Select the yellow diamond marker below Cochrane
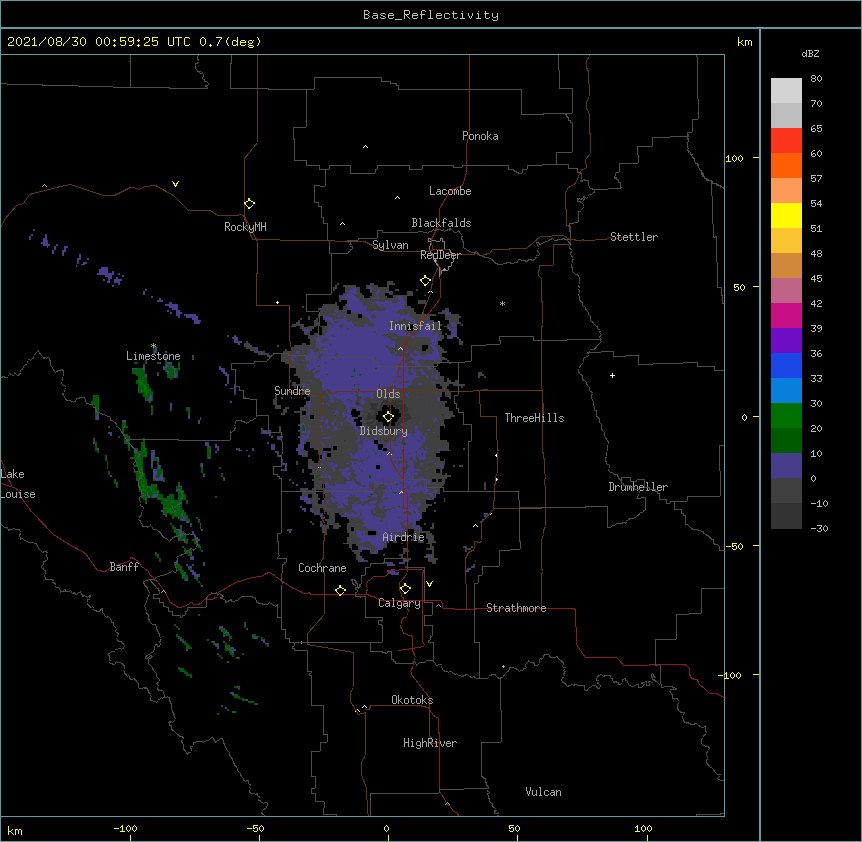This screenshot has height=842, width=862. [340, 590]
